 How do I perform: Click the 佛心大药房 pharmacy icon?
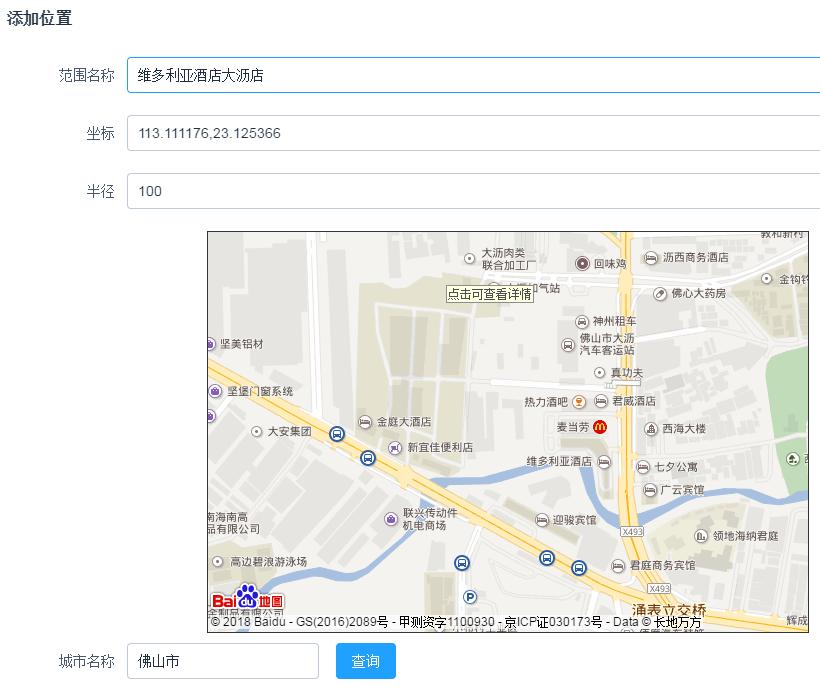(x=658, y=295)
